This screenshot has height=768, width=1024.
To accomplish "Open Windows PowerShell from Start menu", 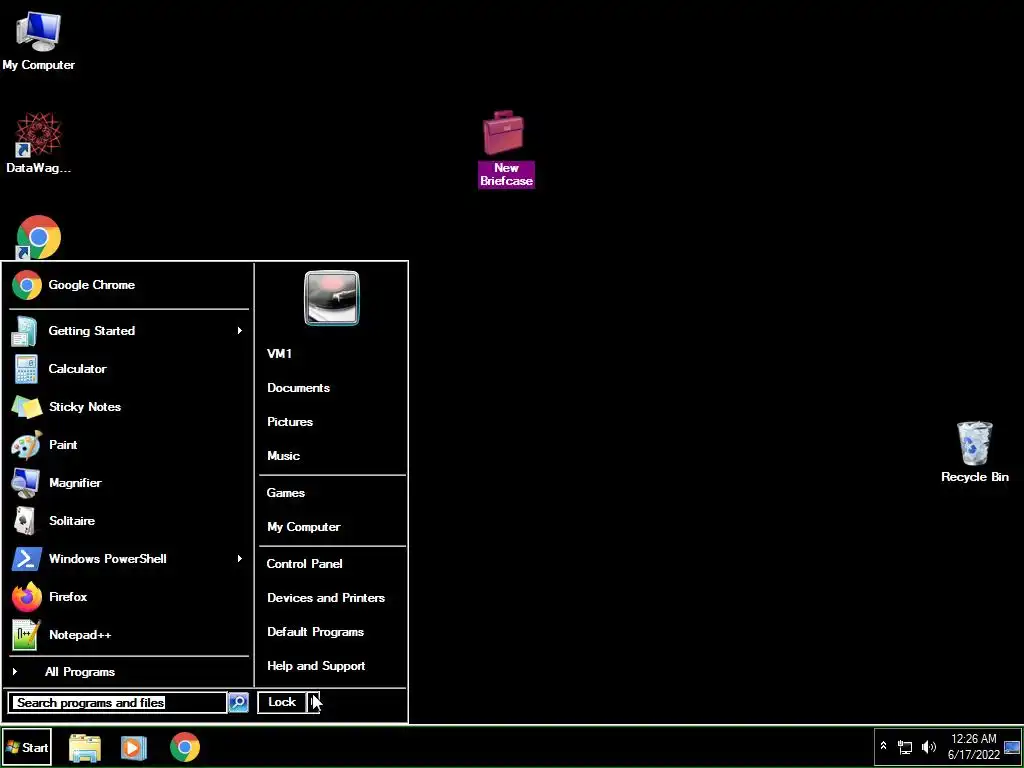I will coord(129,559).
